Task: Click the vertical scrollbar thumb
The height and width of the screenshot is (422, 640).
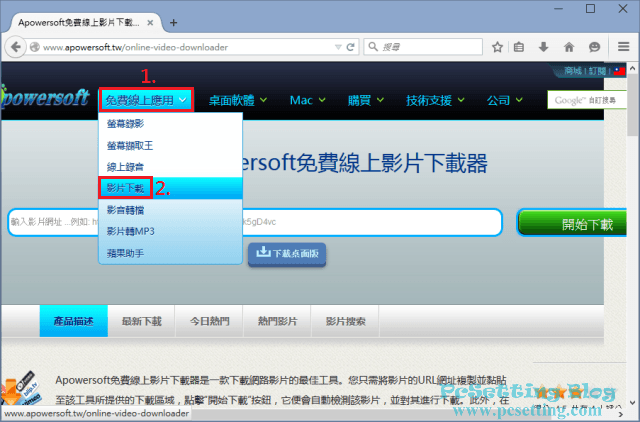Action: click(x=633, y=106)
